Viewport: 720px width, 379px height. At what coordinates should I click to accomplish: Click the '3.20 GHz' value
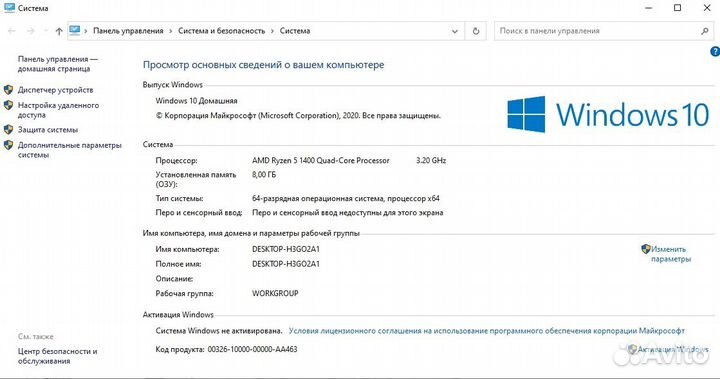[431, 160]
